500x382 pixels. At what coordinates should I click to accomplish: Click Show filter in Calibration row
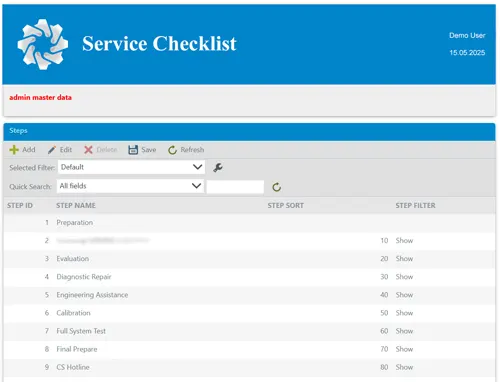(404, 313)
